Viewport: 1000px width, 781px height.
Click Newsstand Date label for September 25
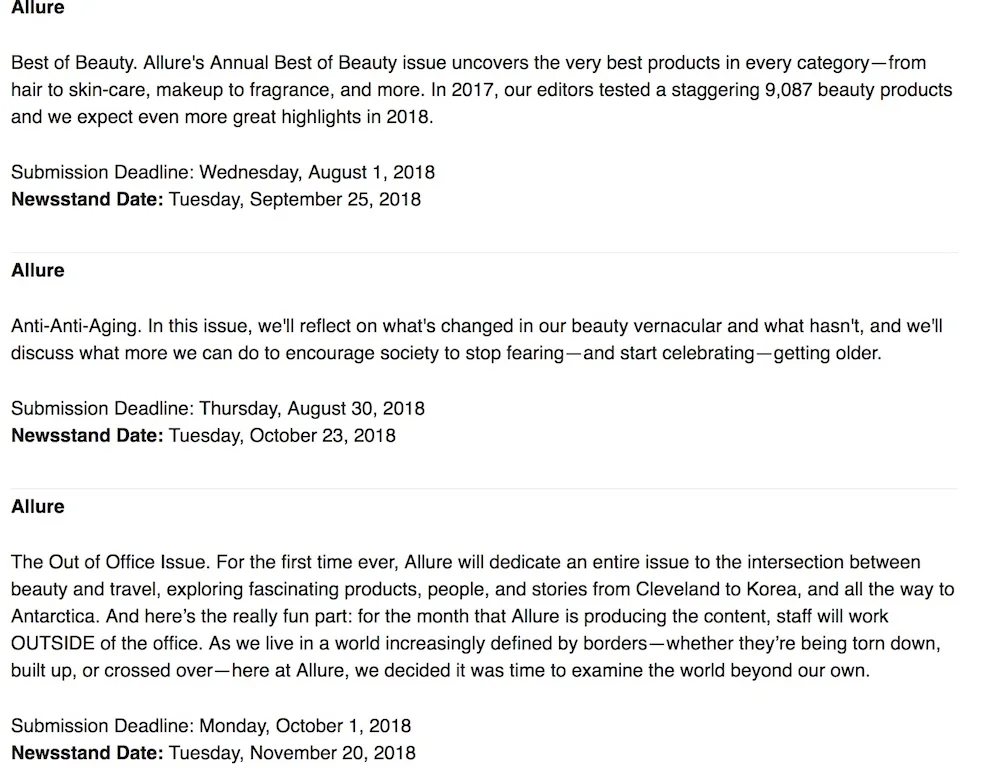(x=87, y=200)
